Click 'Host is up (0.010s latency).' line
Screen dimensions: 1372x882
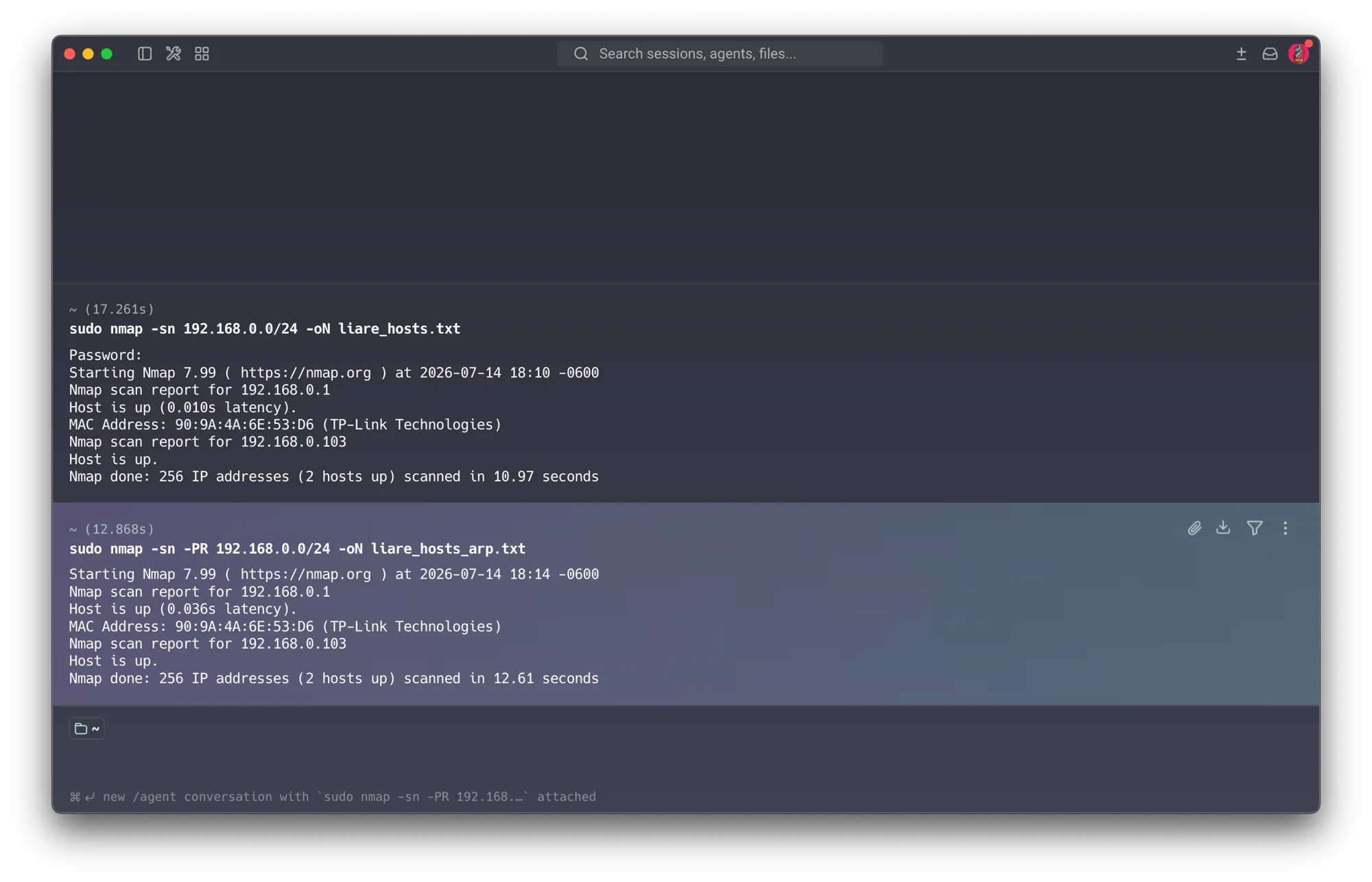click(x=183, y=407)
